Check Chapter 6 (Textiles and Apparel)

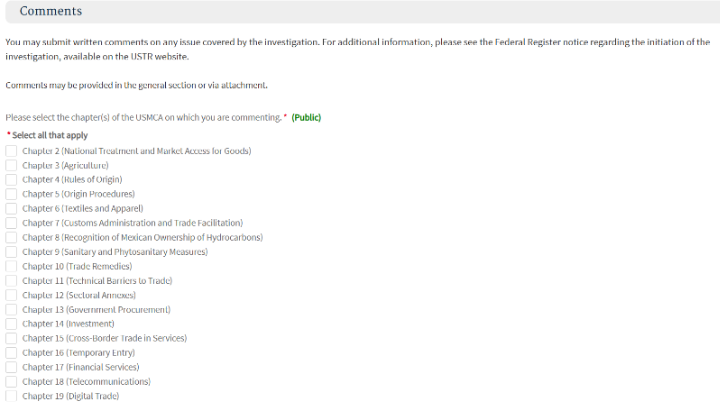coord(11,209)
